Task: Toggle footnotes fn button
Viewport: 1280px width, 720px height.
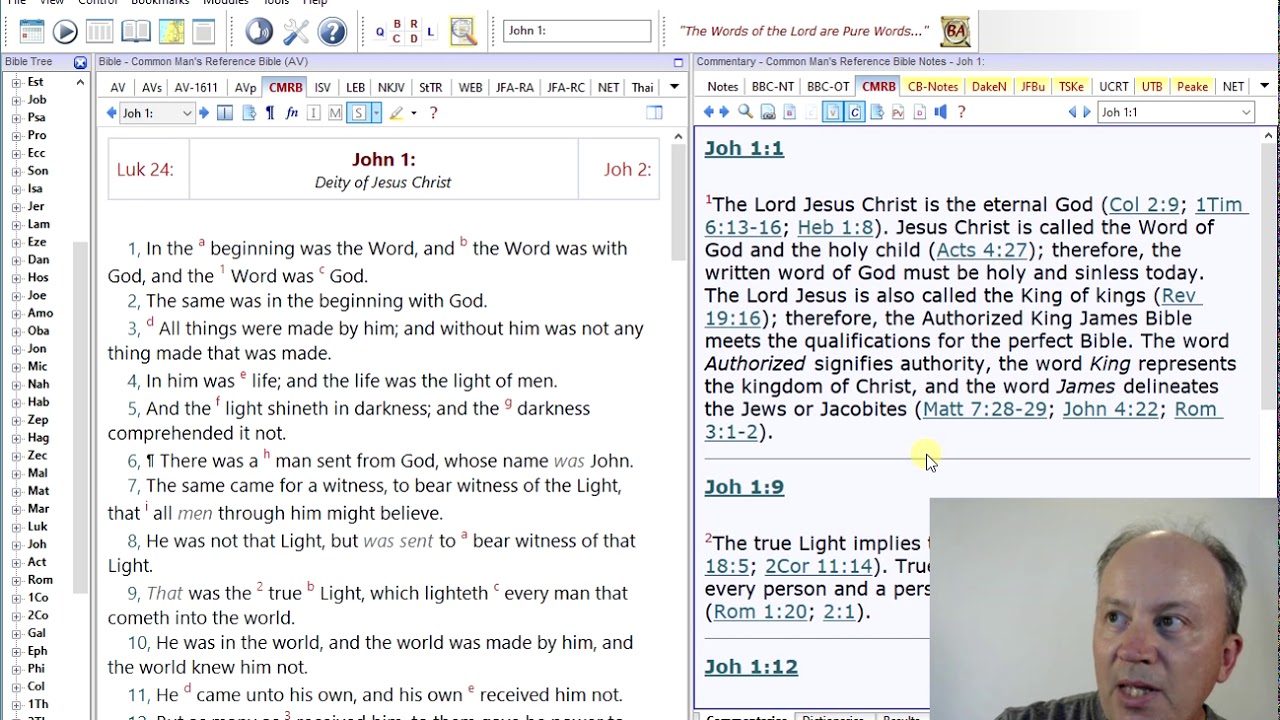Action: pos(291,113)
